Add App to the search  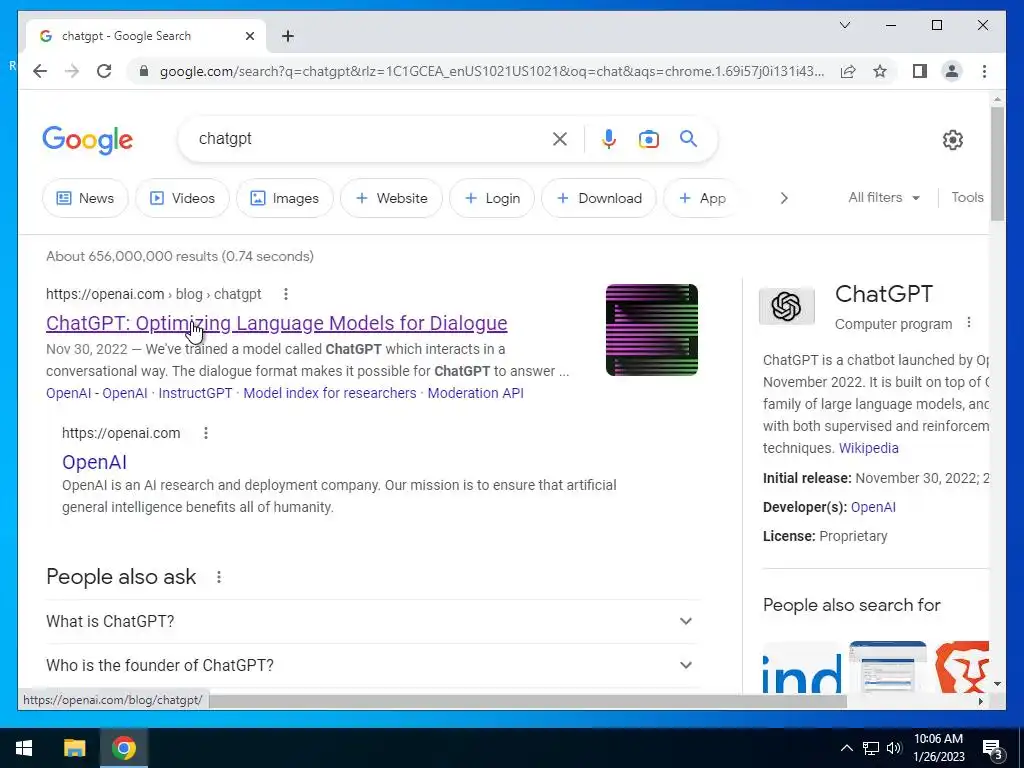tap(702, 198)
